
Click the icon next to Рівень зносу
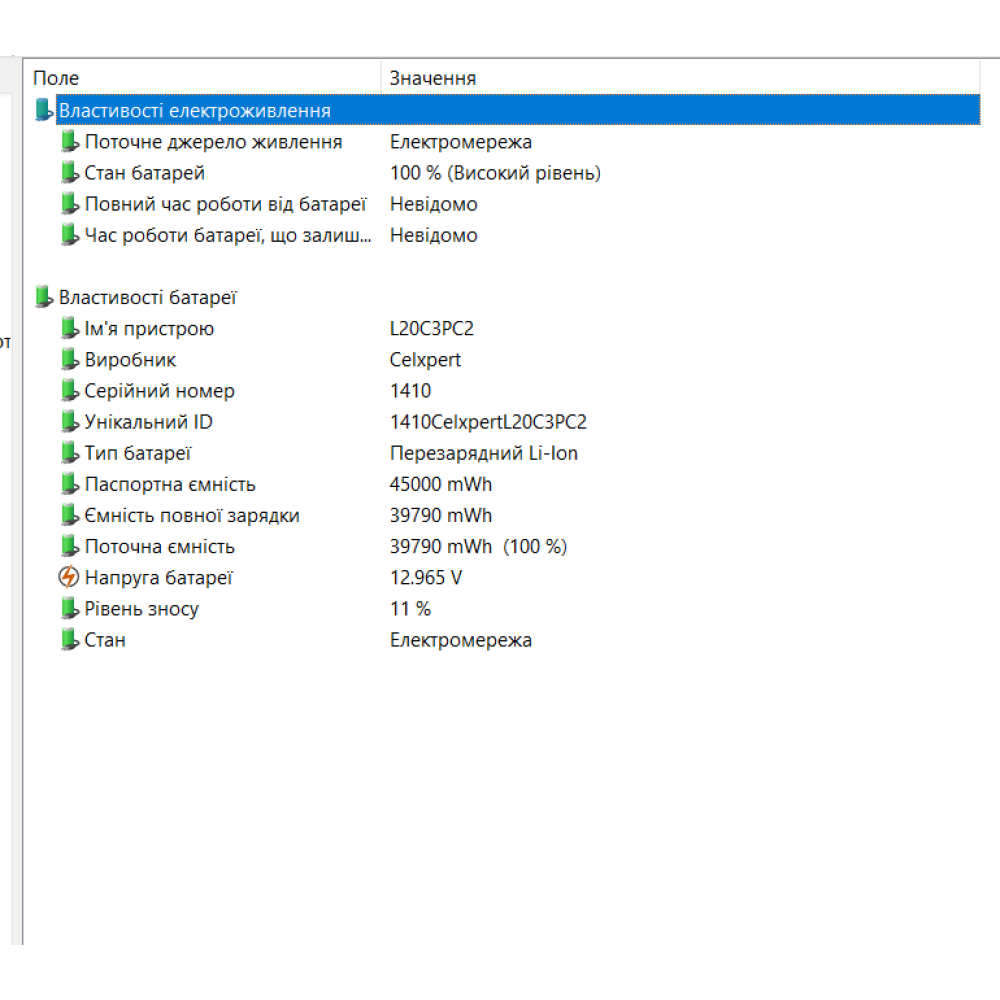coord(70,608)
